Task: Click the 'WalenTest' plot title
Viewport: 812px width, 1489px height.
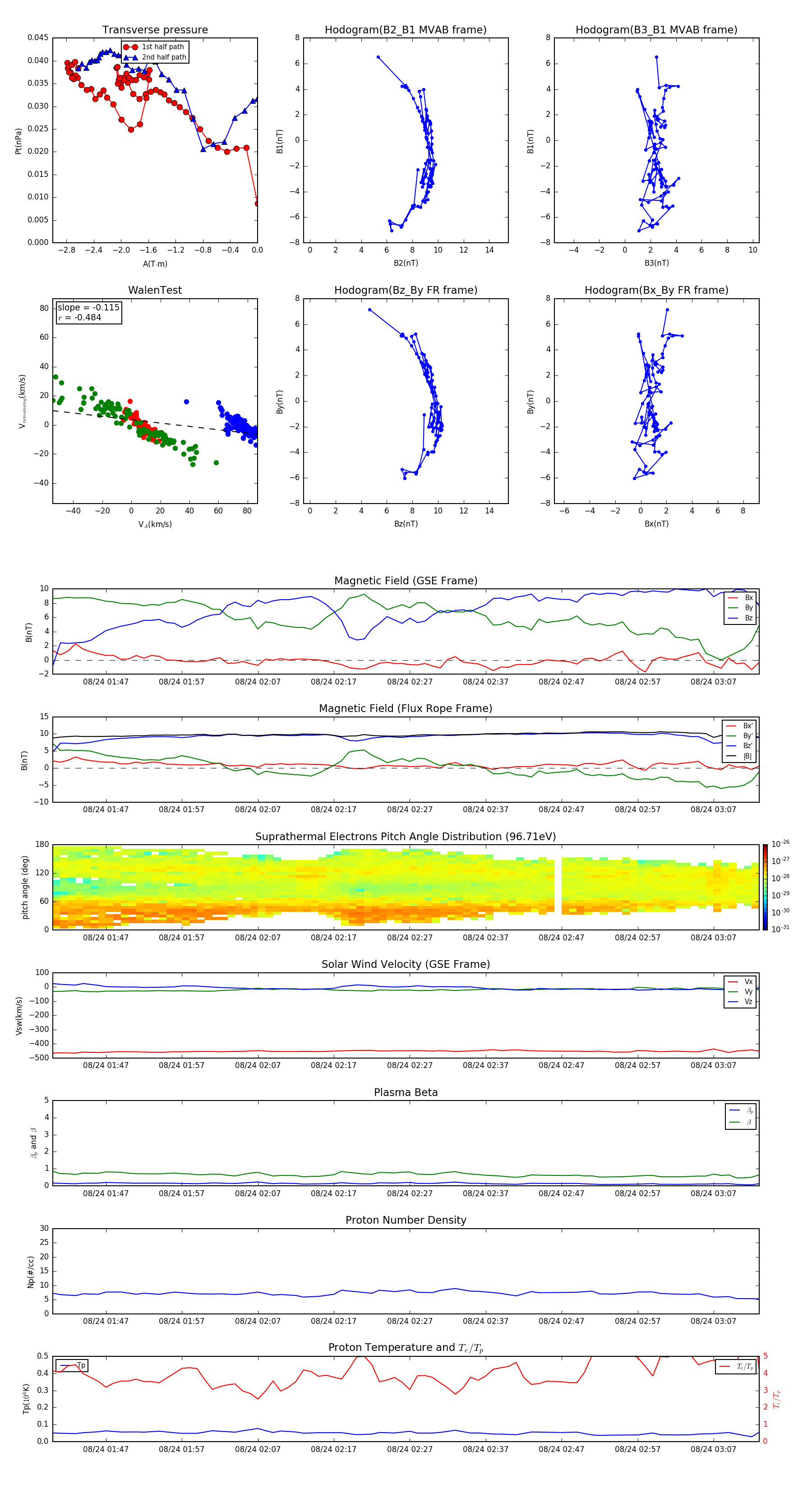Action: [x=155, y=290]
